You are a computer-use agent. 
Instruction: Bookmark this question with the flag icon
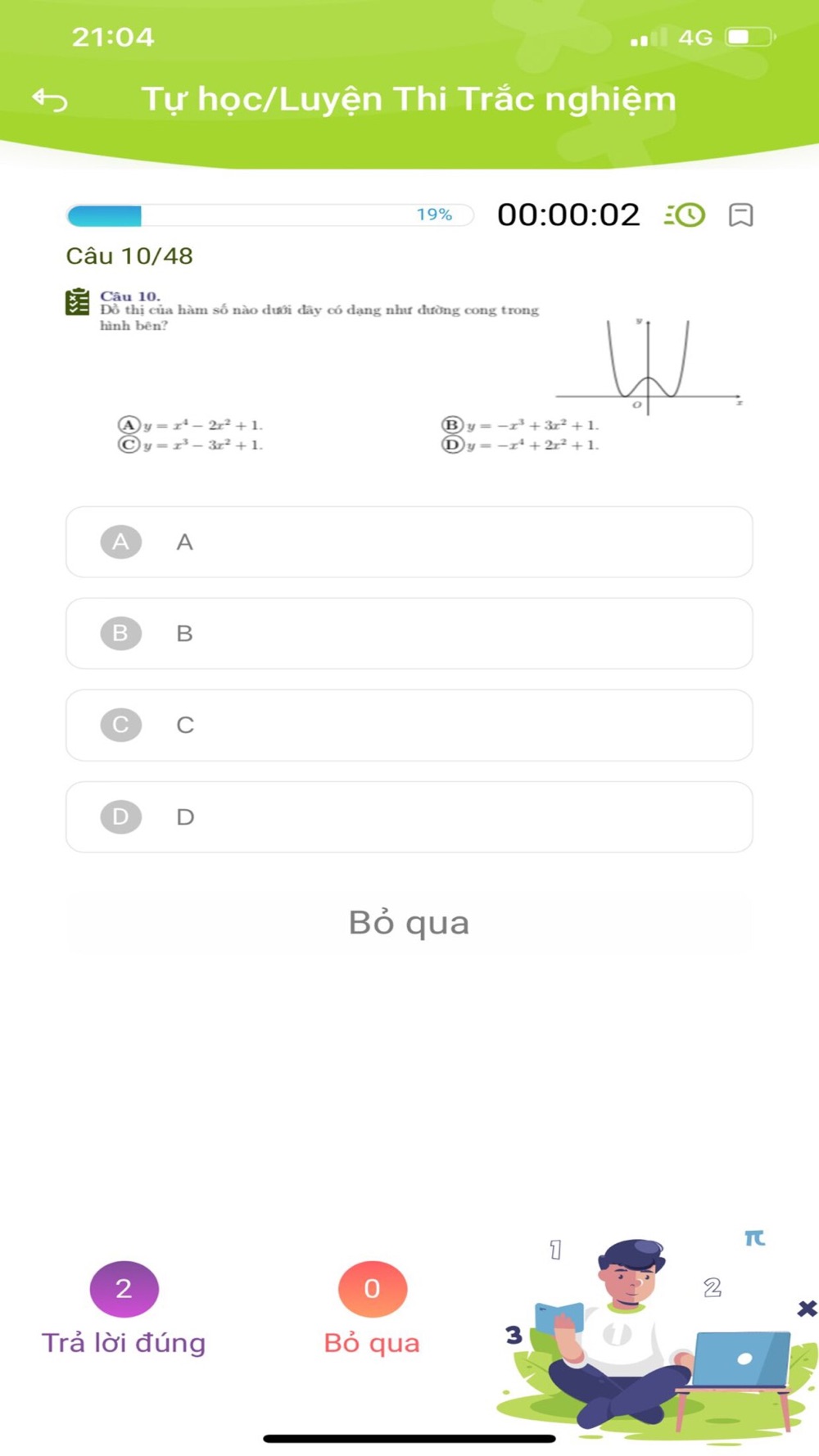(x=740, y=215)
